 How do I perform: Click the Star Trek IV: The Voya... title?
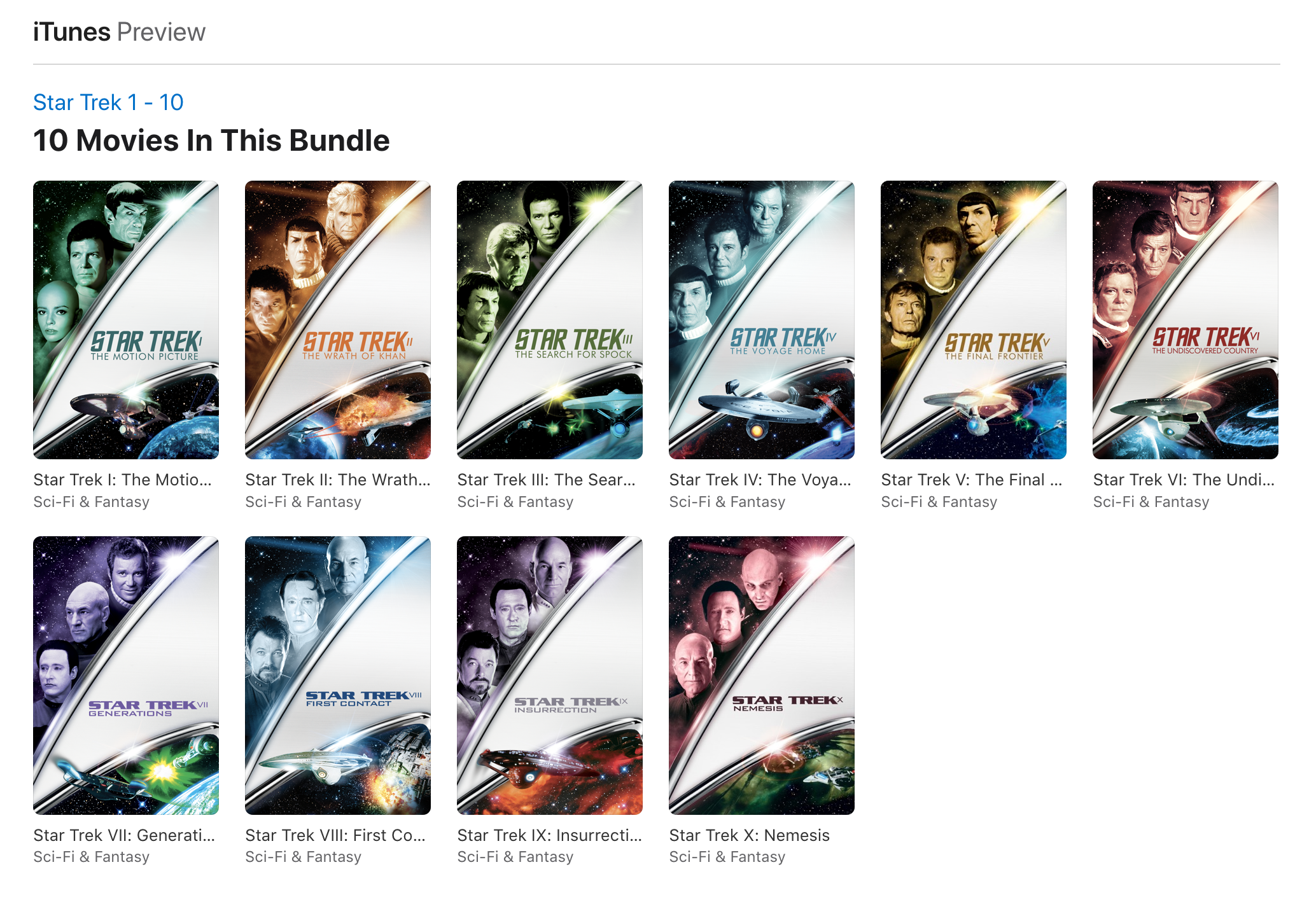click(x=760, y=480)
